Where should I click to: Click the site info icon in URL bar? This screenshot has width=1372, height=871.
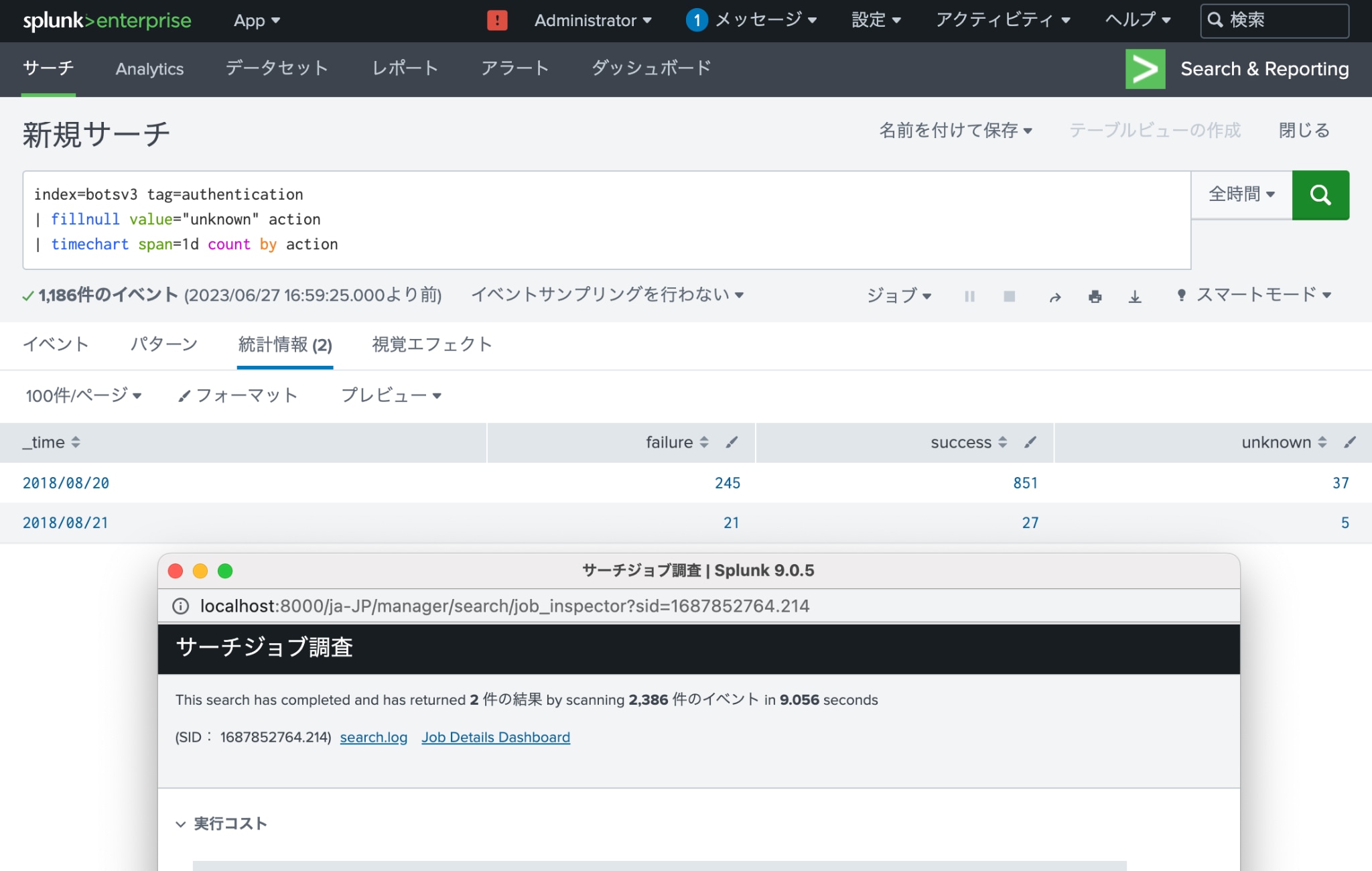coord(180,606)
